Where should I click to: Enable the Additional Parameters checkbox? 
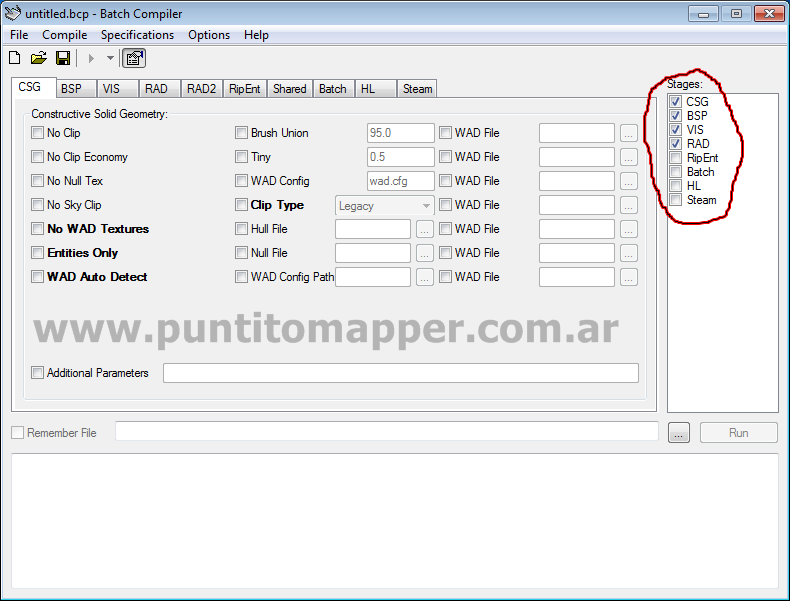pos(37,373)
